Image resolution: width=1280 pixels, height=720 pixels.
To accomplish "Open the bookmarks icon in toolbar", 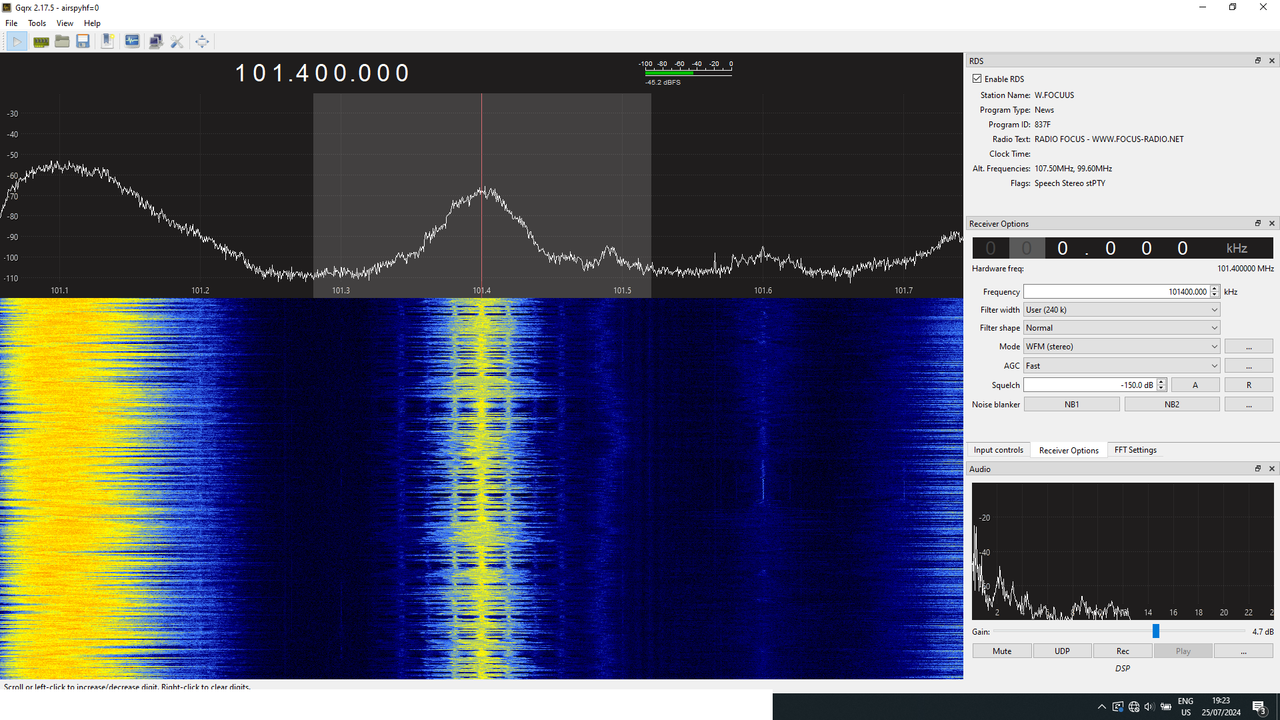I will pos(107,41).
